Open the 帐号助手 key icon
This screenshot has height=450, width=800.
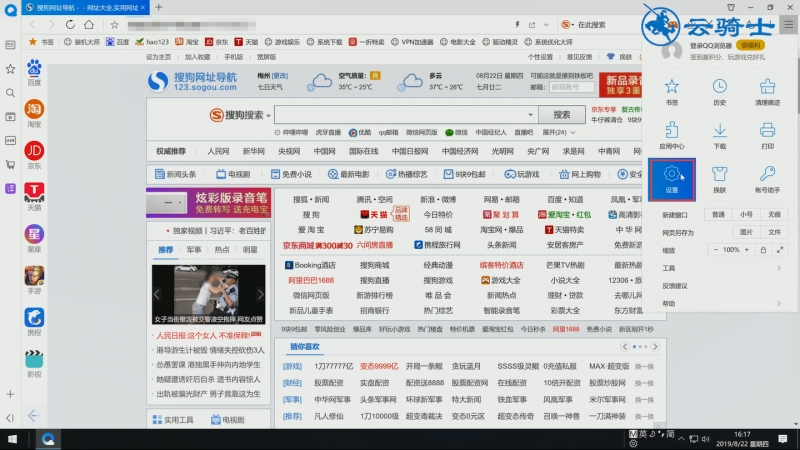(x=767, y=180)
